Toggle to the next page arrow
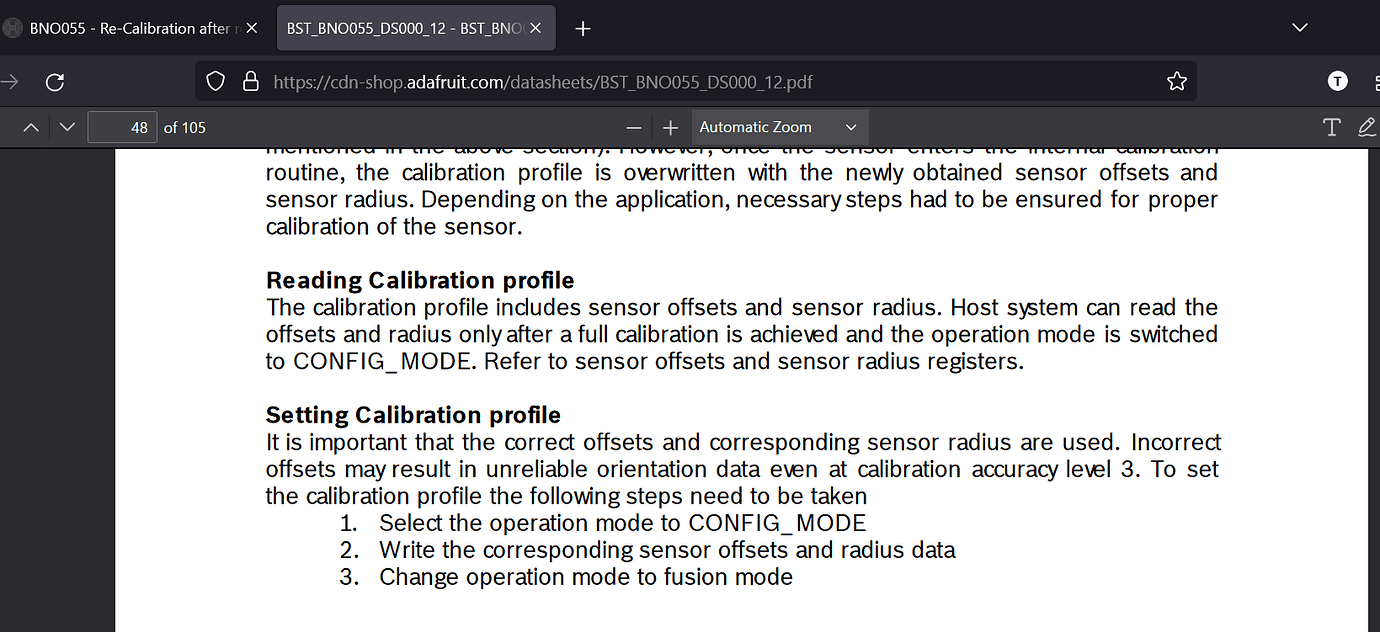1380x632 pixels. (x=66, y=127)
